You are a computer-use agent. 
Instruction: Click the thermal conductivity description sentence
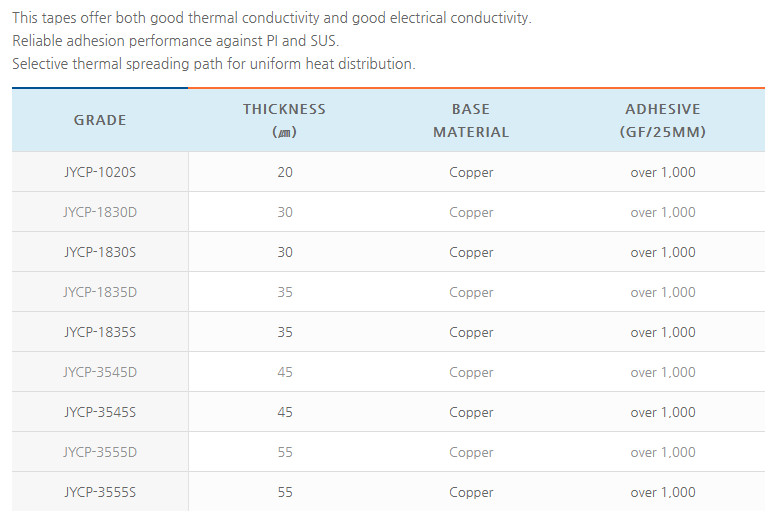coord(272,19)
